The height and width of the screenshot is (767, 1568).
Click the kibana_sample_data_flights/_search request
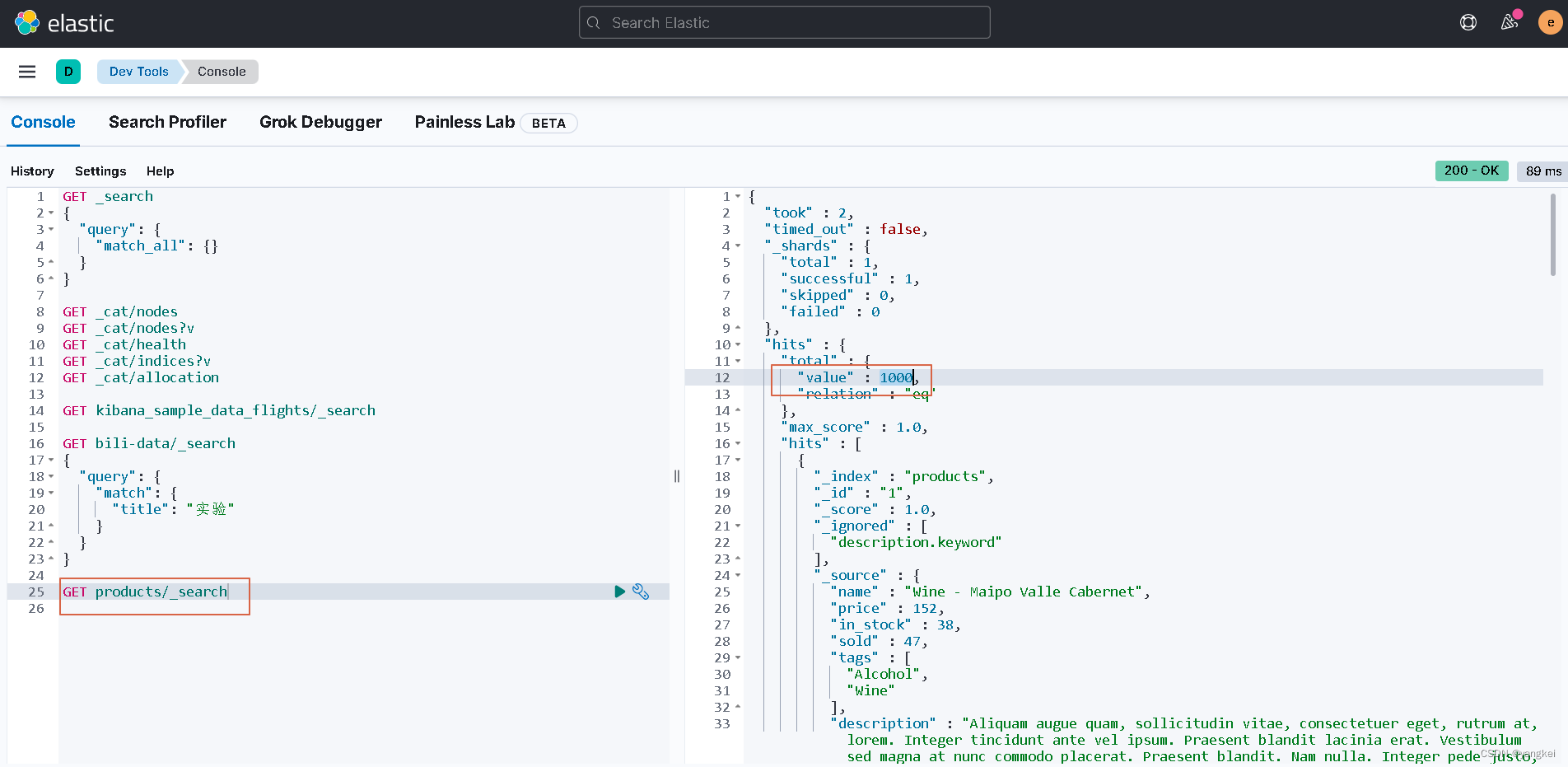click(x=219, y=410)
